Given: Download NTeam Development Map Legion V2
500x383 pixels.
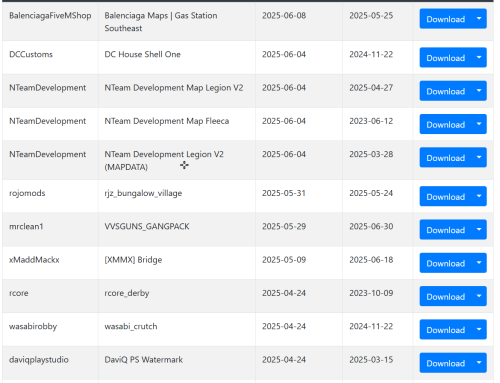Looking at the screenshot, I should click(x=446, y=91).
